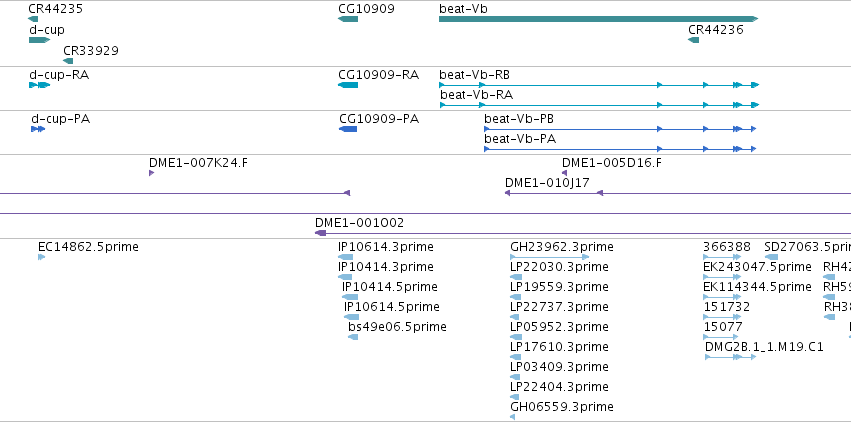Select EST bs49e06.5prime

pos(353,337)
